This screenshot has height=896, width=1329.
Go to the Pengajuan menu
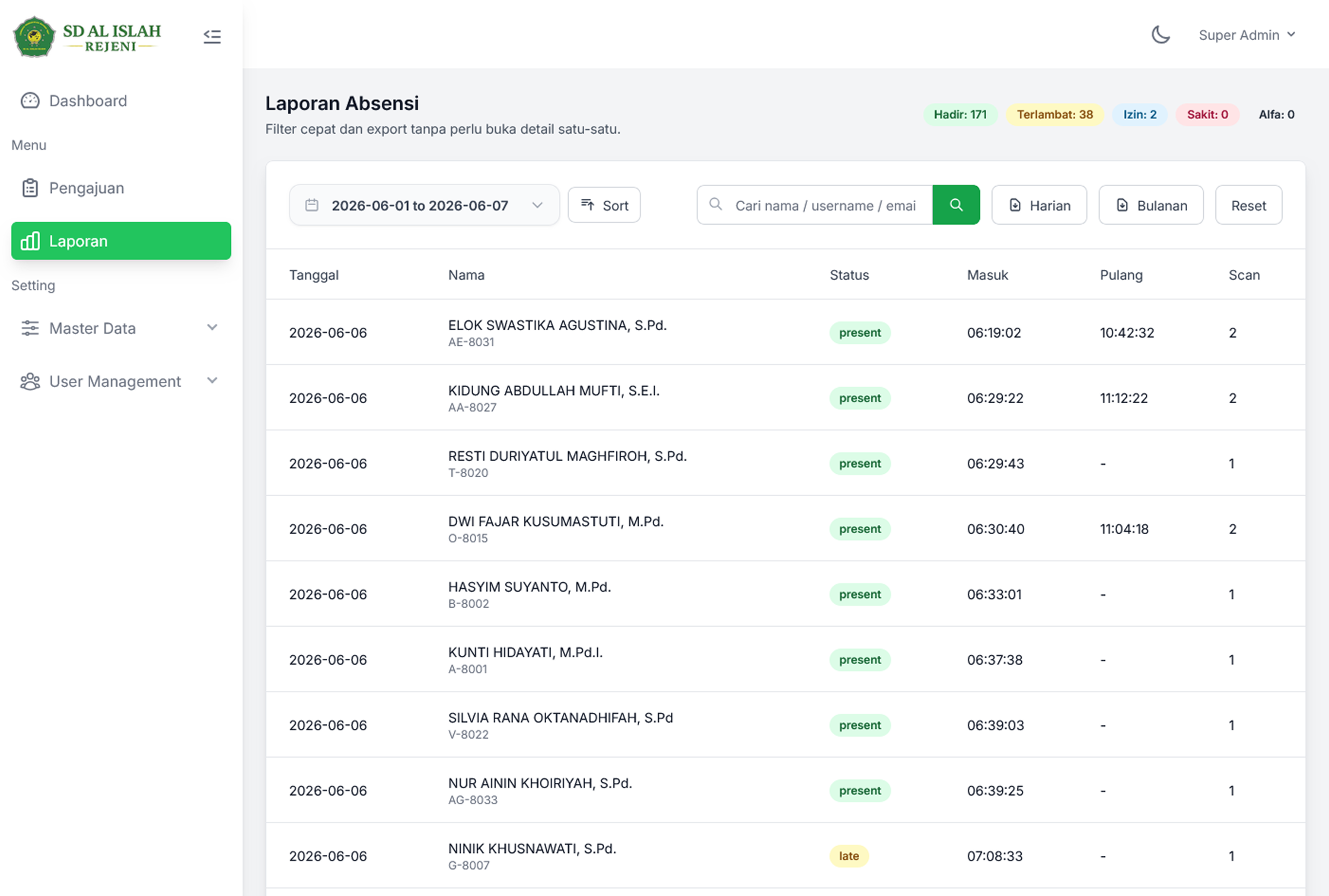coord(121,188)
